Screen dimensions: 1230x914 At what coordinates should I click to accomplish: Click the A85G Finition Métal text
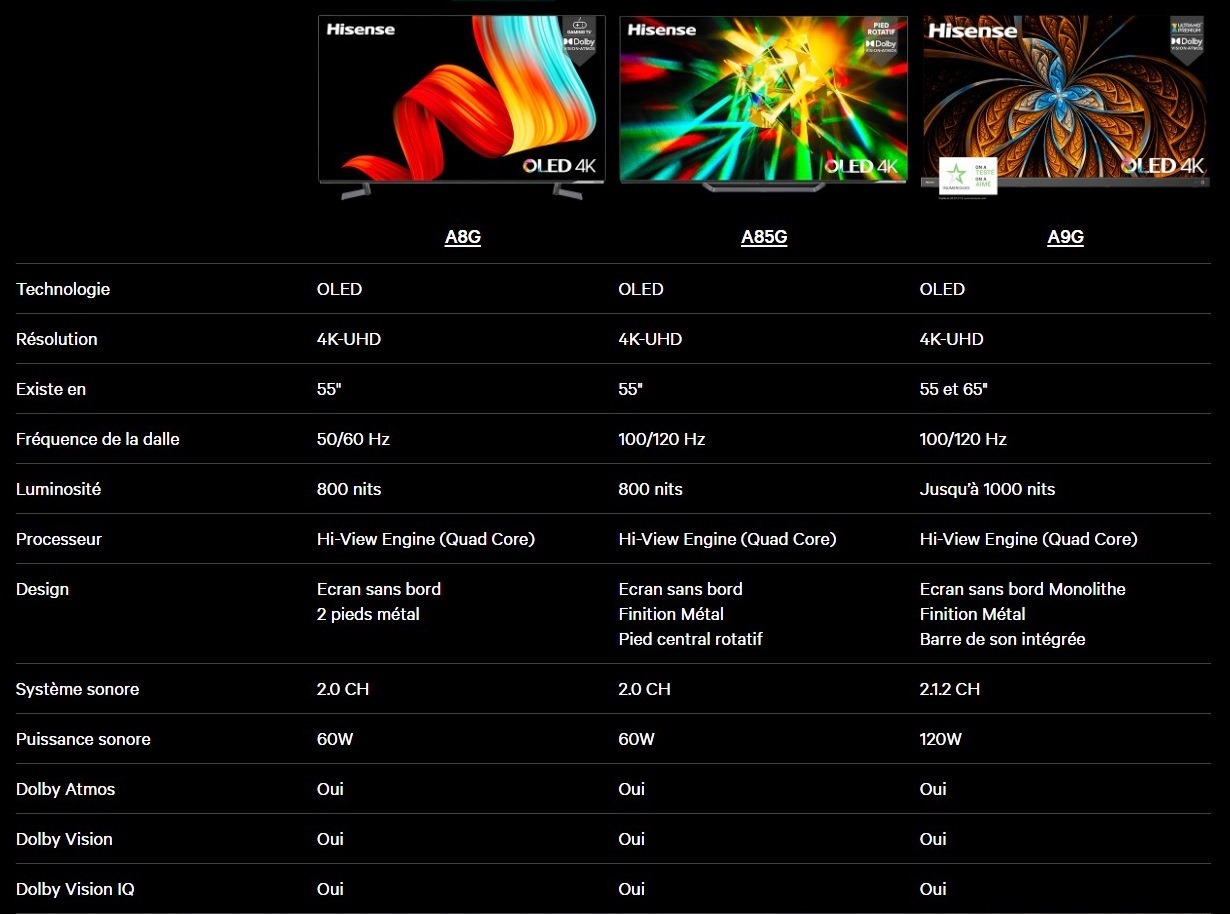tap(671, 614)
